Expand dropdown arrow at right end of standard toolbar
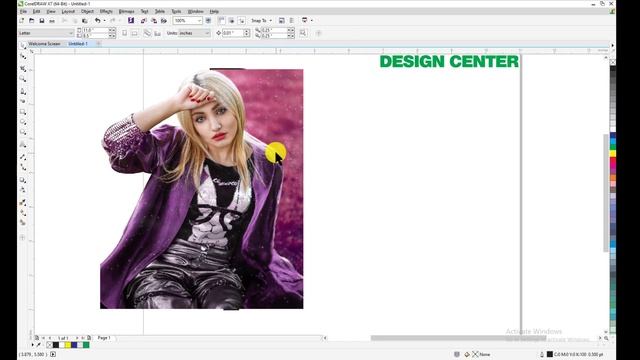 pos(312,20)
